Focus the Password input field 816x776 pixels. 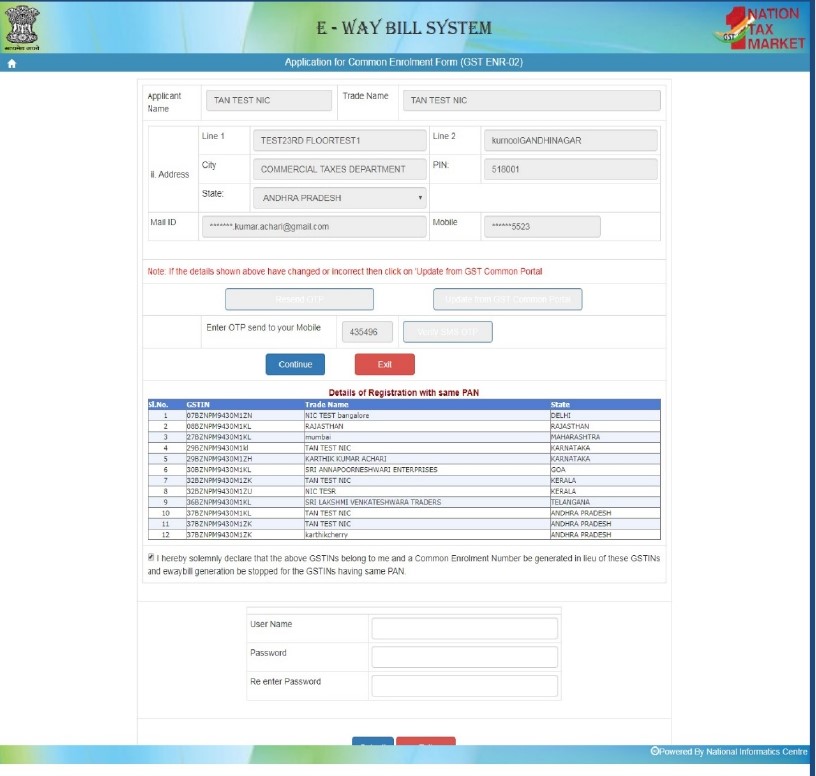pyautogui.click(x=464, y=657)
